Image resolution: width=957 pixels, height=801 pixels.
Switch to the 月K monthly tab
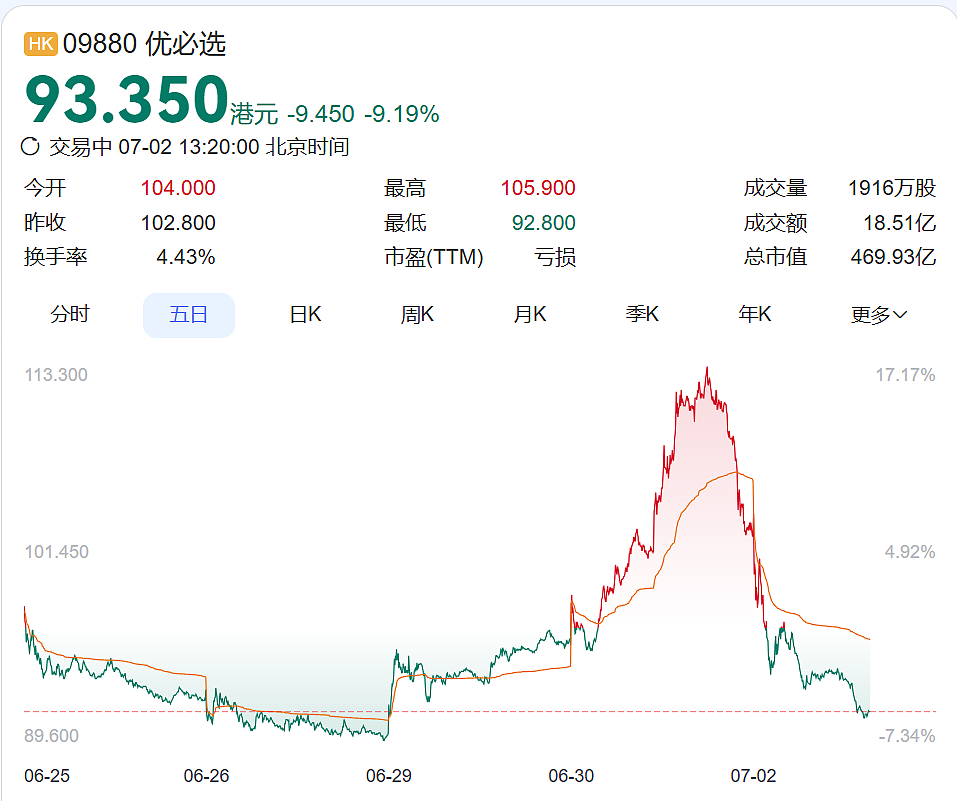[x=530, y=314]
